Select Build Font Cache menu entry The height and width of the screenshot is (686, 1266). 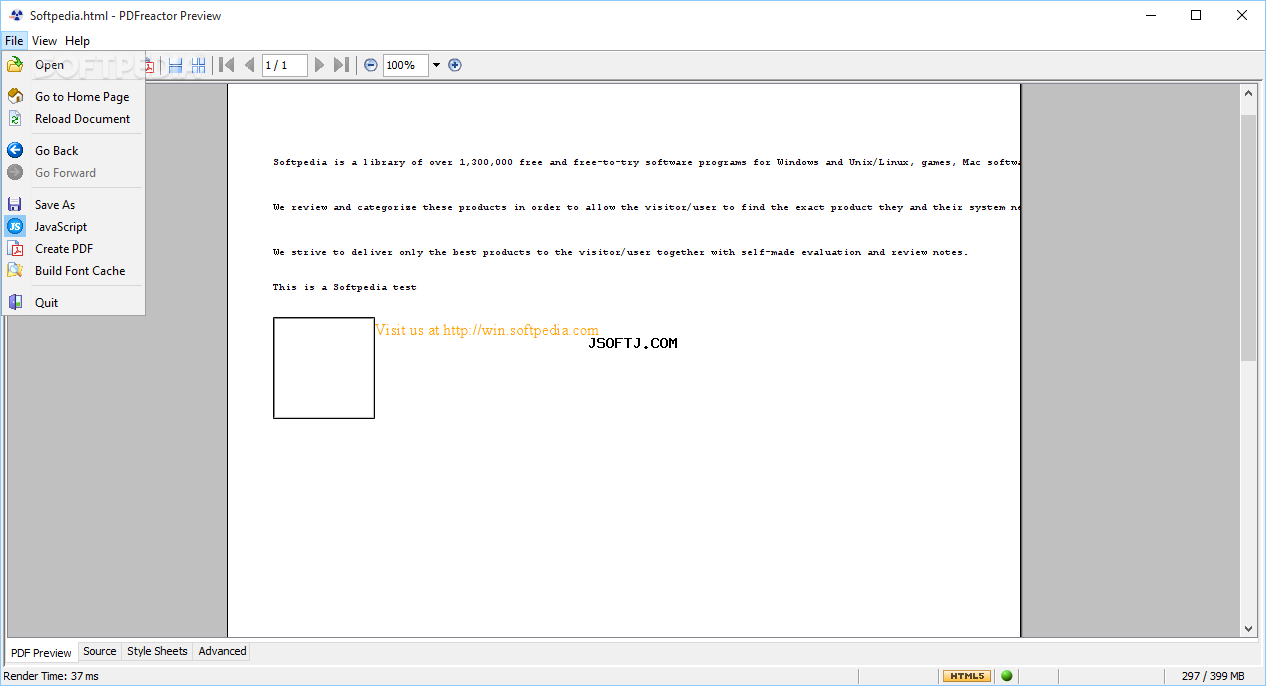tap(74, 271)
